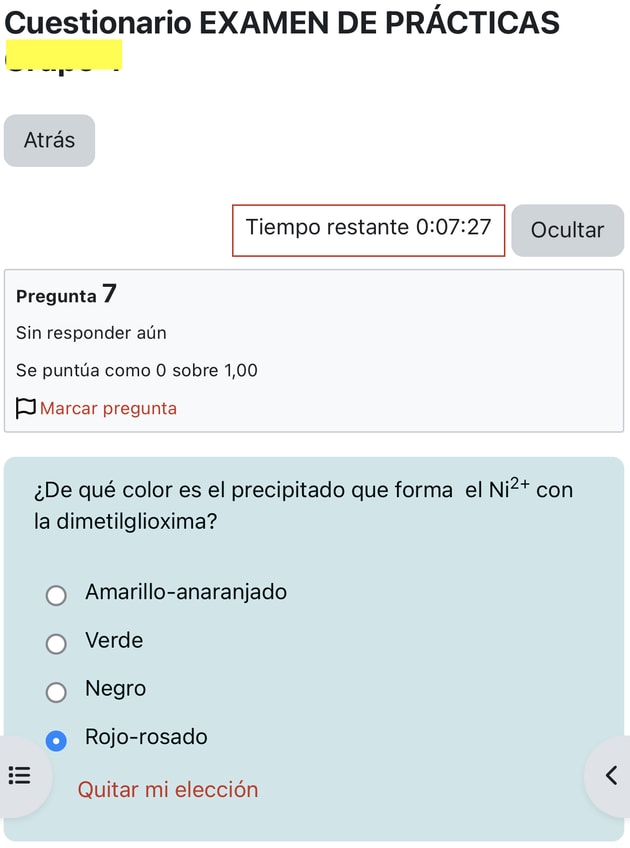Select the Amarillo-anaranjado radio option
The image size is (630, 848).
click(x=57, y=596)
